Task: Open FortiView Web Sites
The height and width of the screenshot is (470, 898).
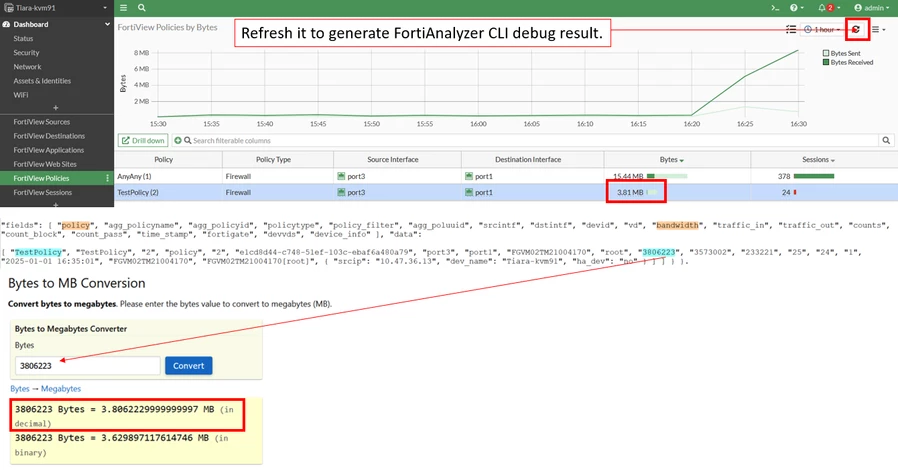Action: [45, 164]
